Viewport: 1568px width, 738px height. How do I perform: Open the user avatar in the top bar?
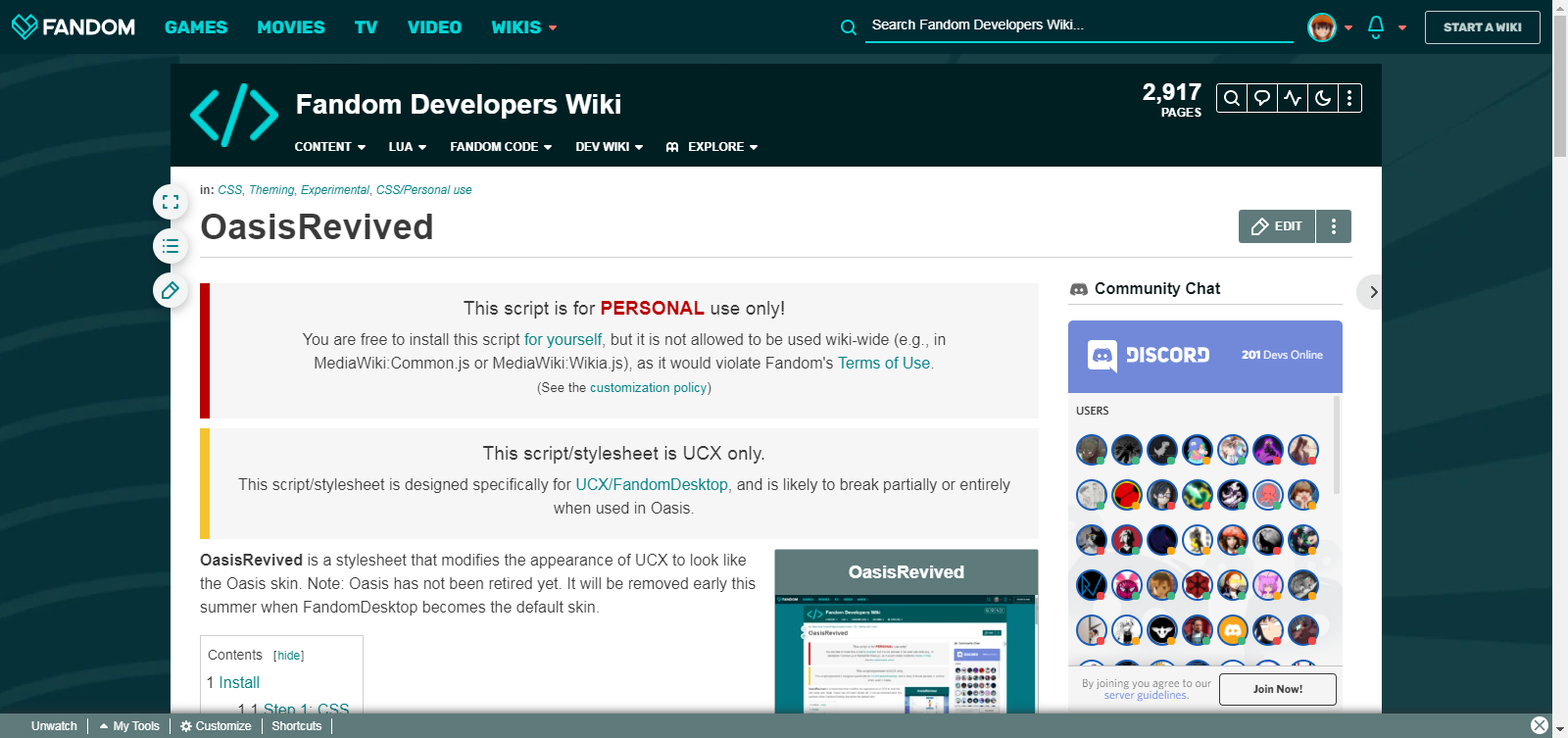pyautogui.click(x=1322, y=27)
